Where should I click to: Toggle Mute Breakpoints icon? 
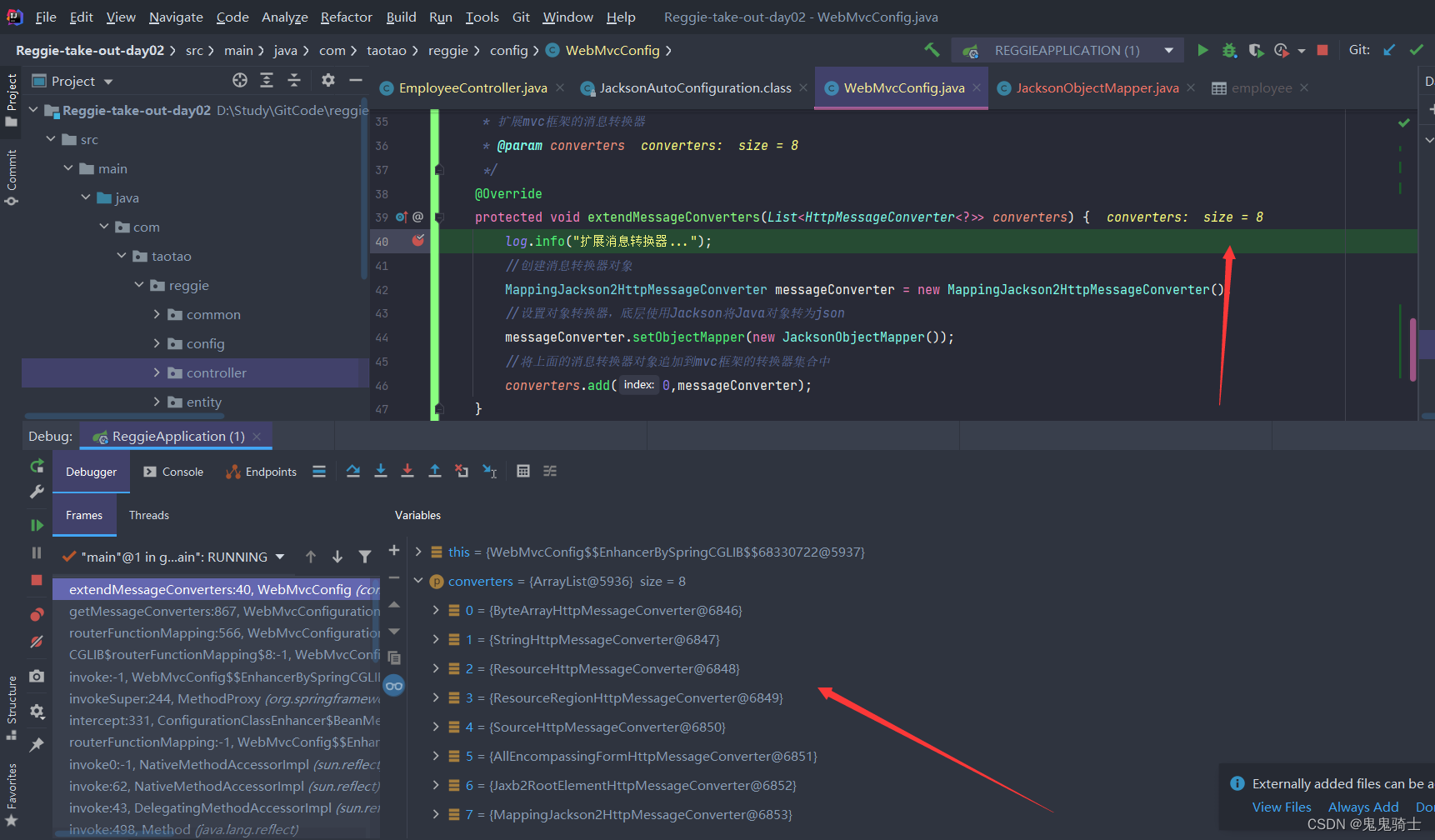[37, 642]
